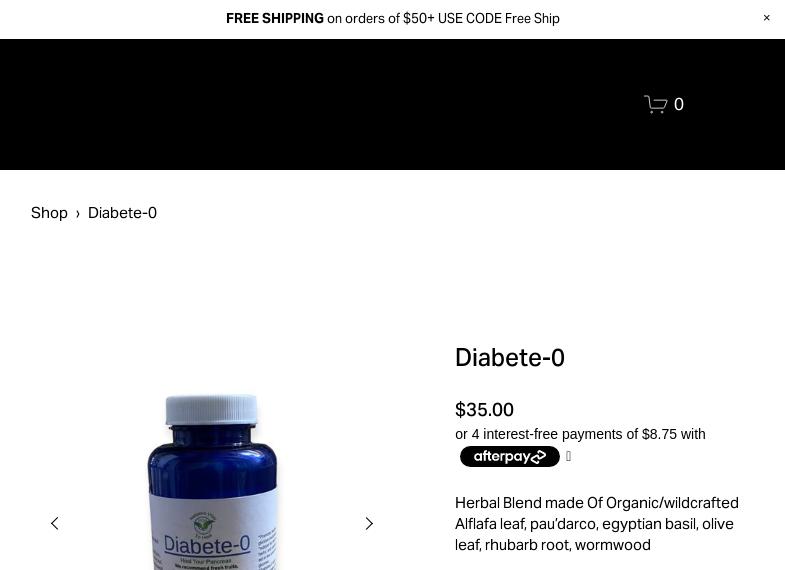Click the cart item count 0
This screenshot has height=570, width=785.
click(679, 104)
